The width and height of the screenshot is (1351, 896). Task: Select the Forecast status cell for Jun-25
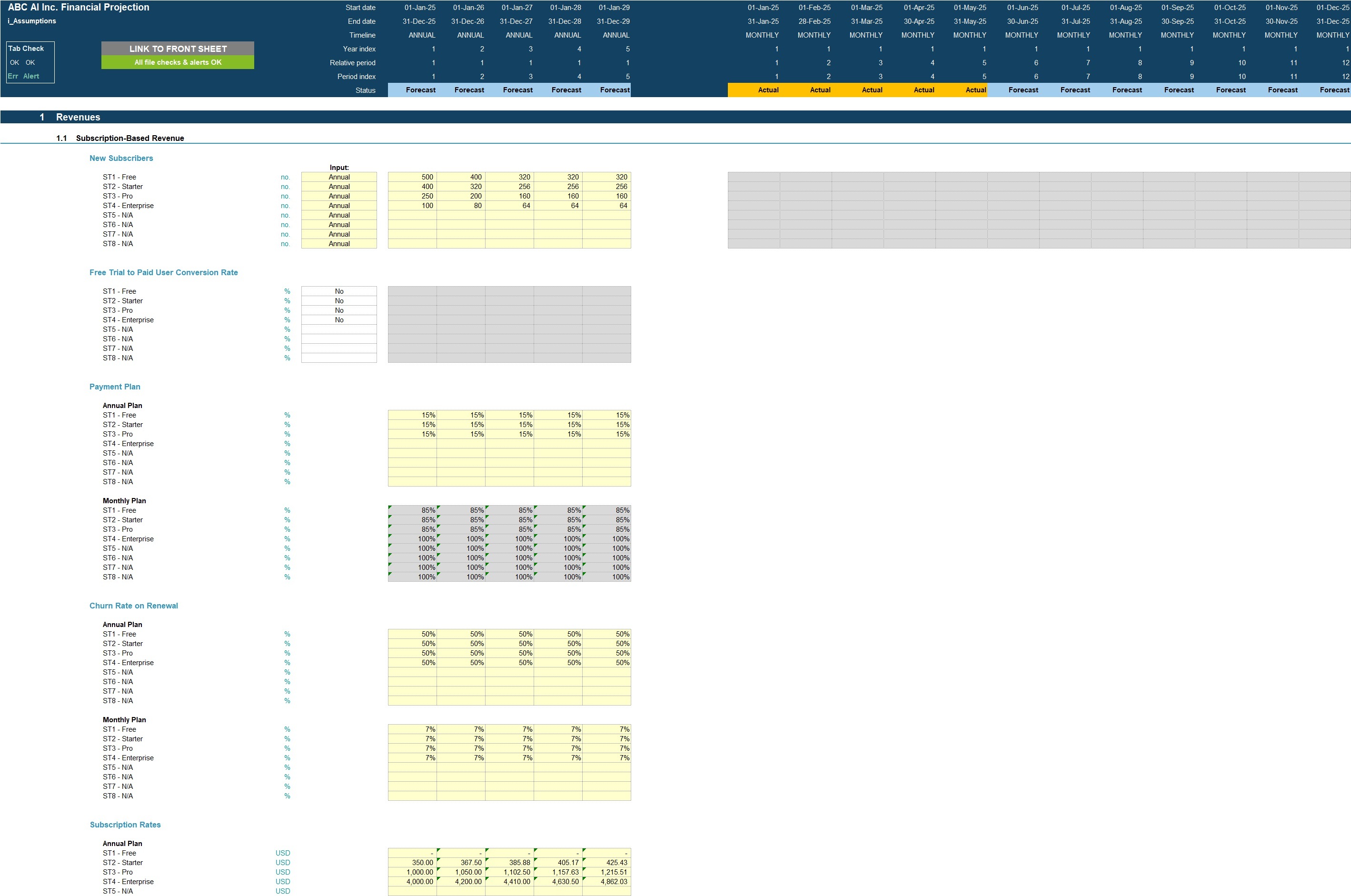pyautogui.click(x=1013, y=90)
